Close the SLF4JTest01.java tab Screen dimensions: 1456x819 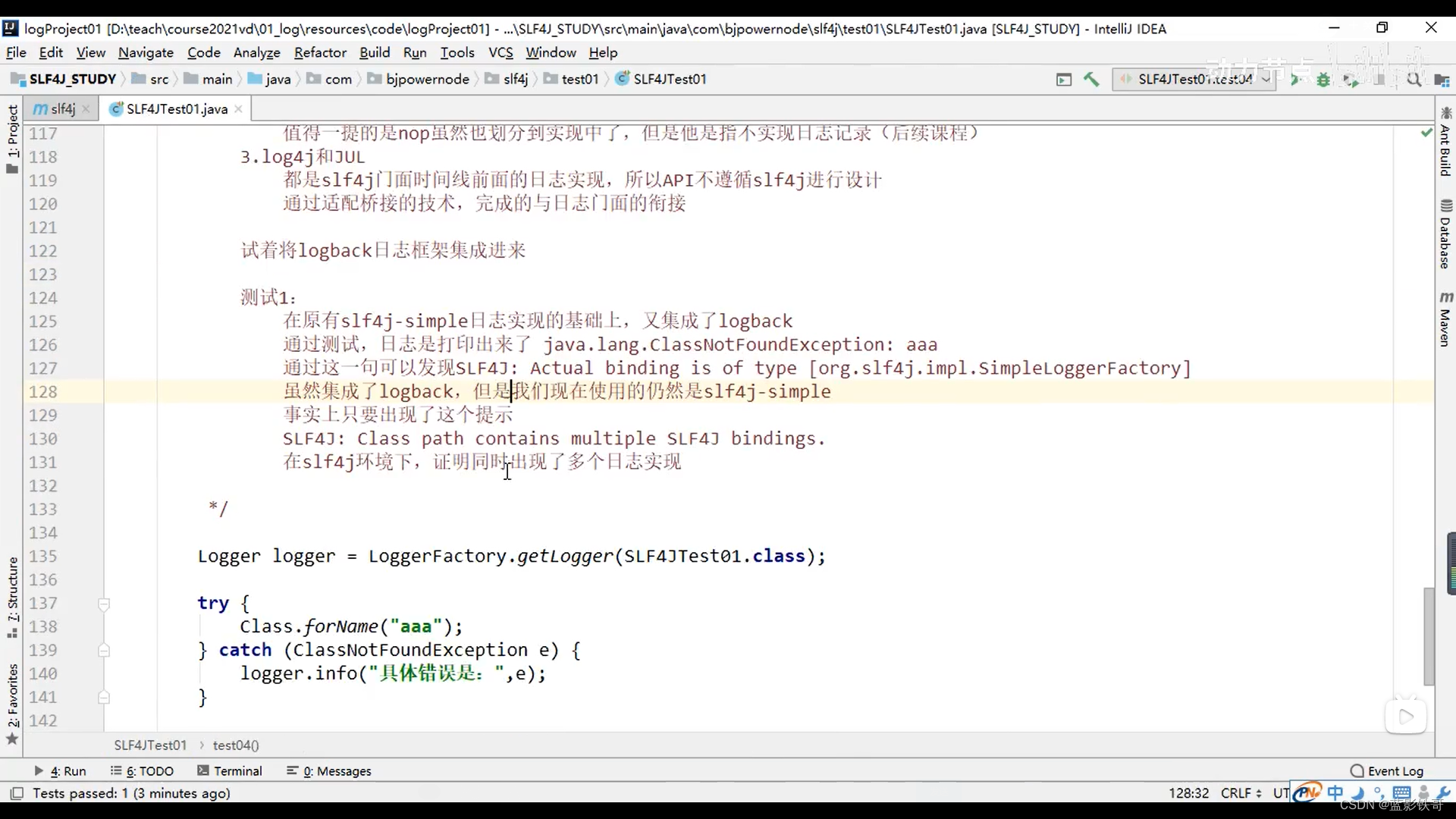[238, 109]
